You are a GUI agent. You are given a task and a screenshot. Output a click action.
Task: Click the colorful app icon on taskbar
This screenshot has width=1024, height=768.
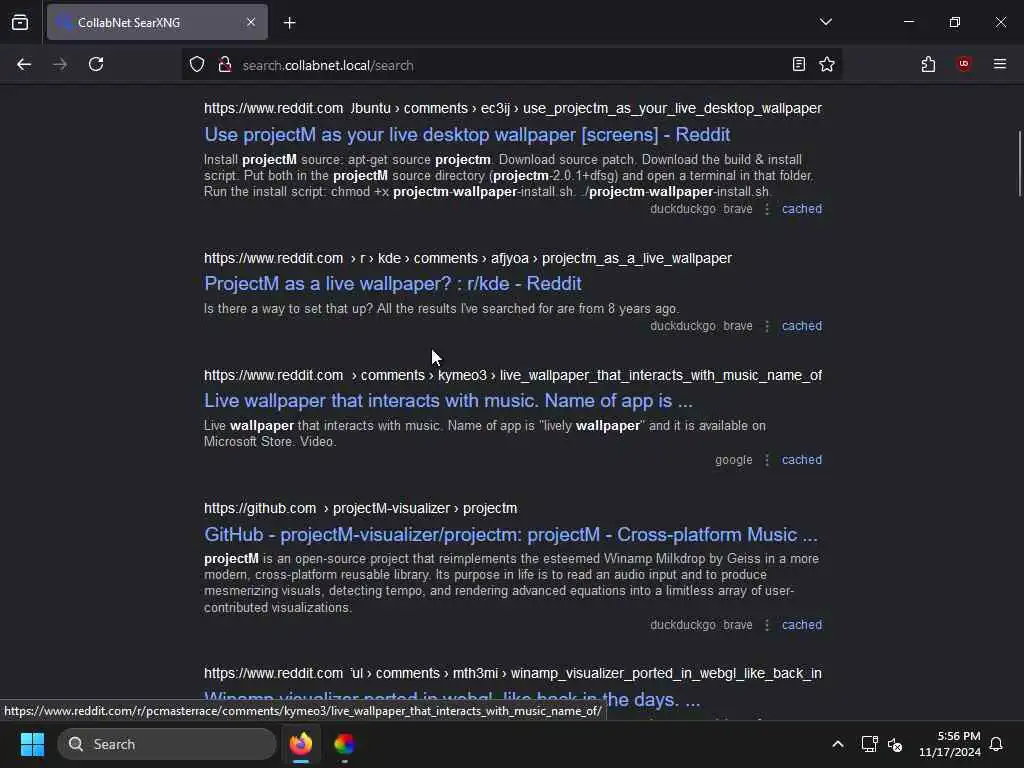tap(344, 744)
